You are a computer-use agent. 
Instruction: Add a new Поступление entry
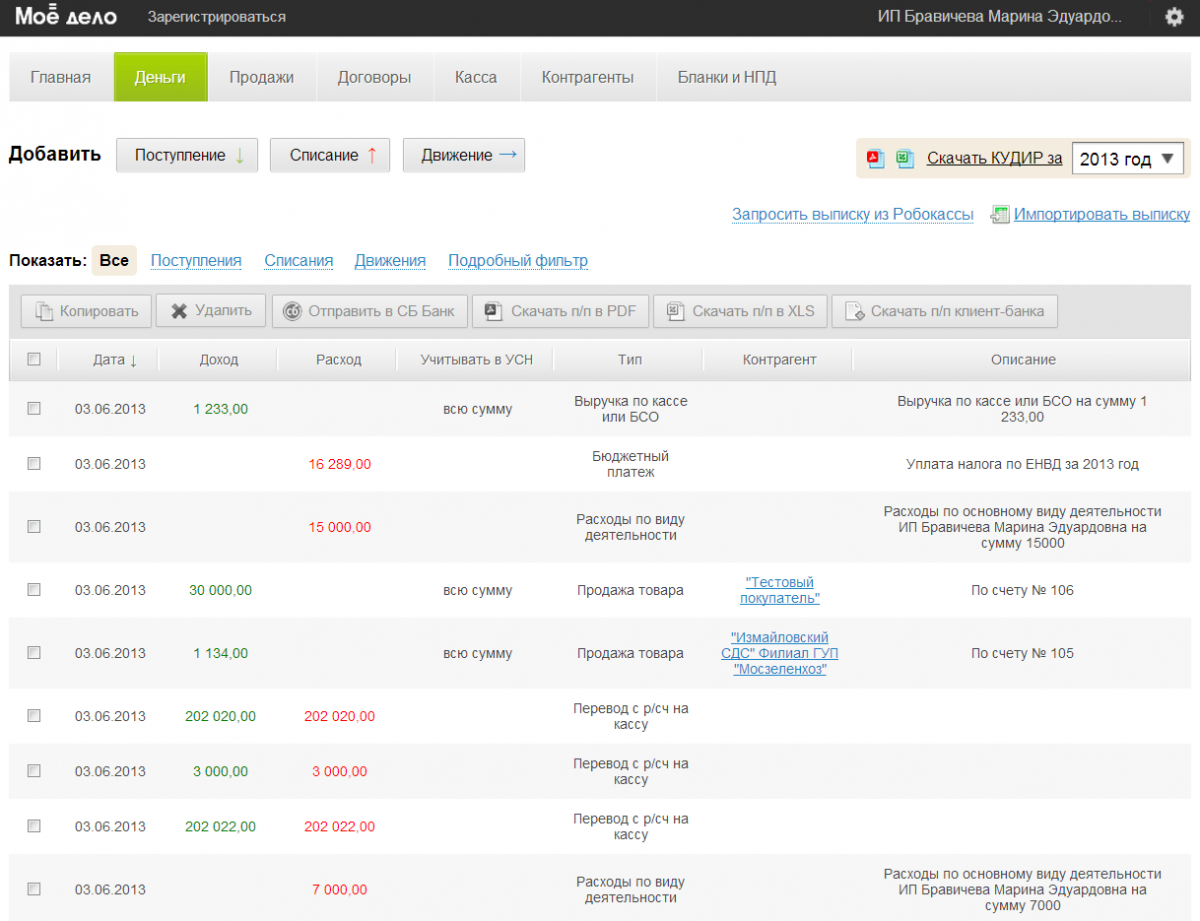[x=187, y=155]
